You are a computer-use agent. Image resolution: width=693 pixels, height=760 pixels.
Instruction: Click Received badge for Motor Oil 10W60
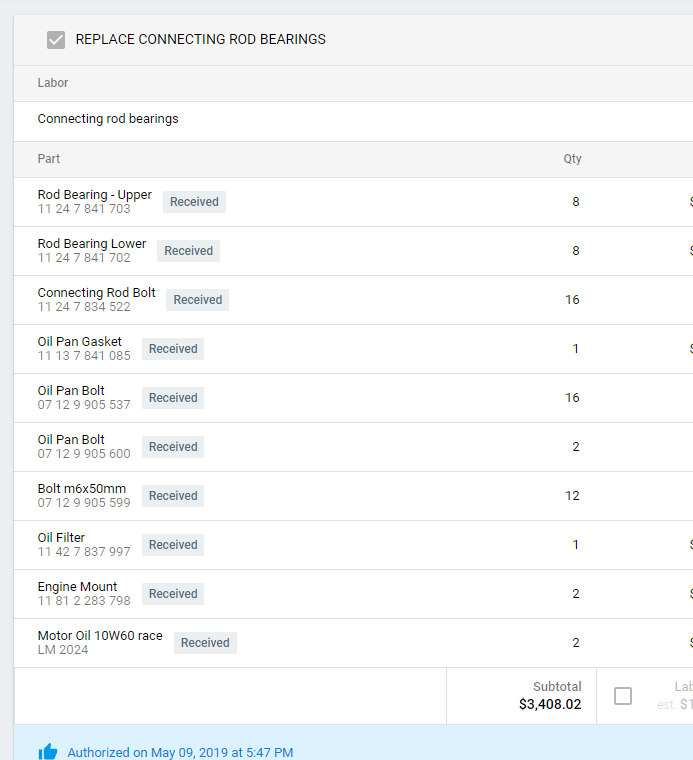click(x=205, y=643)
